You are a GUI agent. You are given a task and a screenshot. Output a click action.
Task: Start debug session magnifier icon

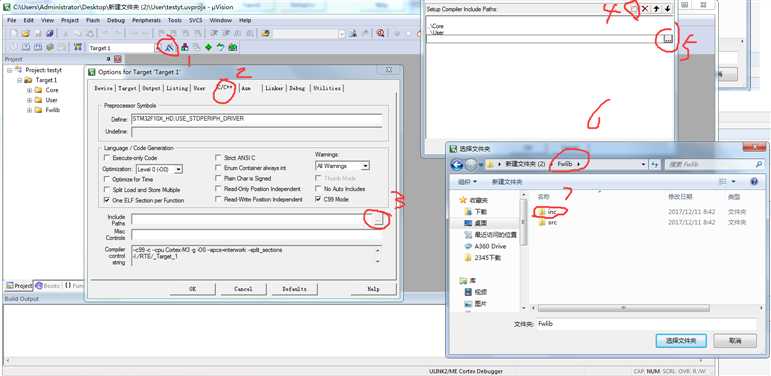click(380, 33)
